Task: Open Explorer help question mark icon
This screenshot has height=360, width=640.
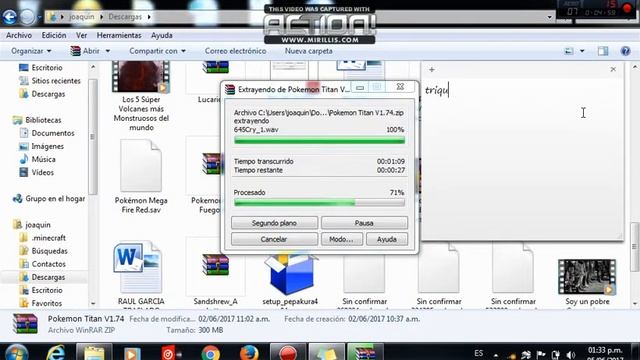Action: point(625,51)
